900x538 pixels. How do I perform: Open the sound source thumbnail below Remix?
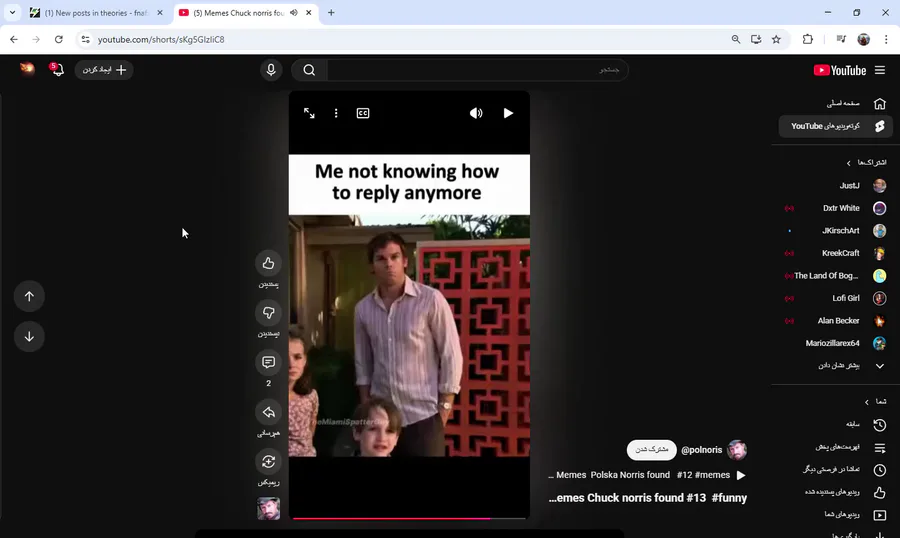click(268, 509)
